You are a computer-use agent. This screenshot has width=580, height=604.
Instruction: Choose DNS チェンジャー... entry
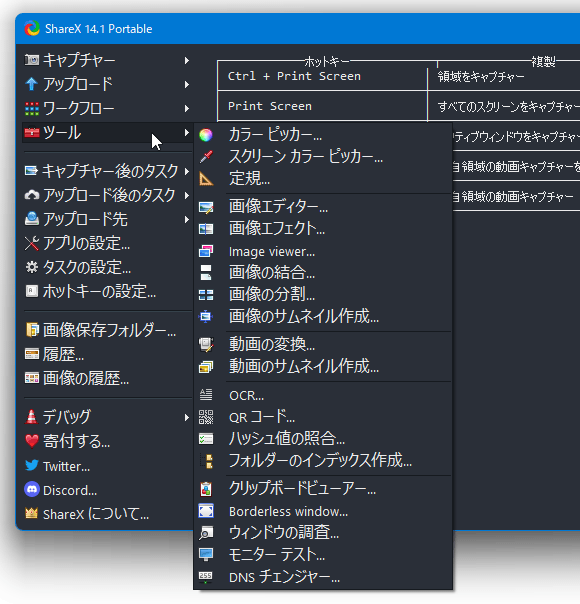coord(323,577)
